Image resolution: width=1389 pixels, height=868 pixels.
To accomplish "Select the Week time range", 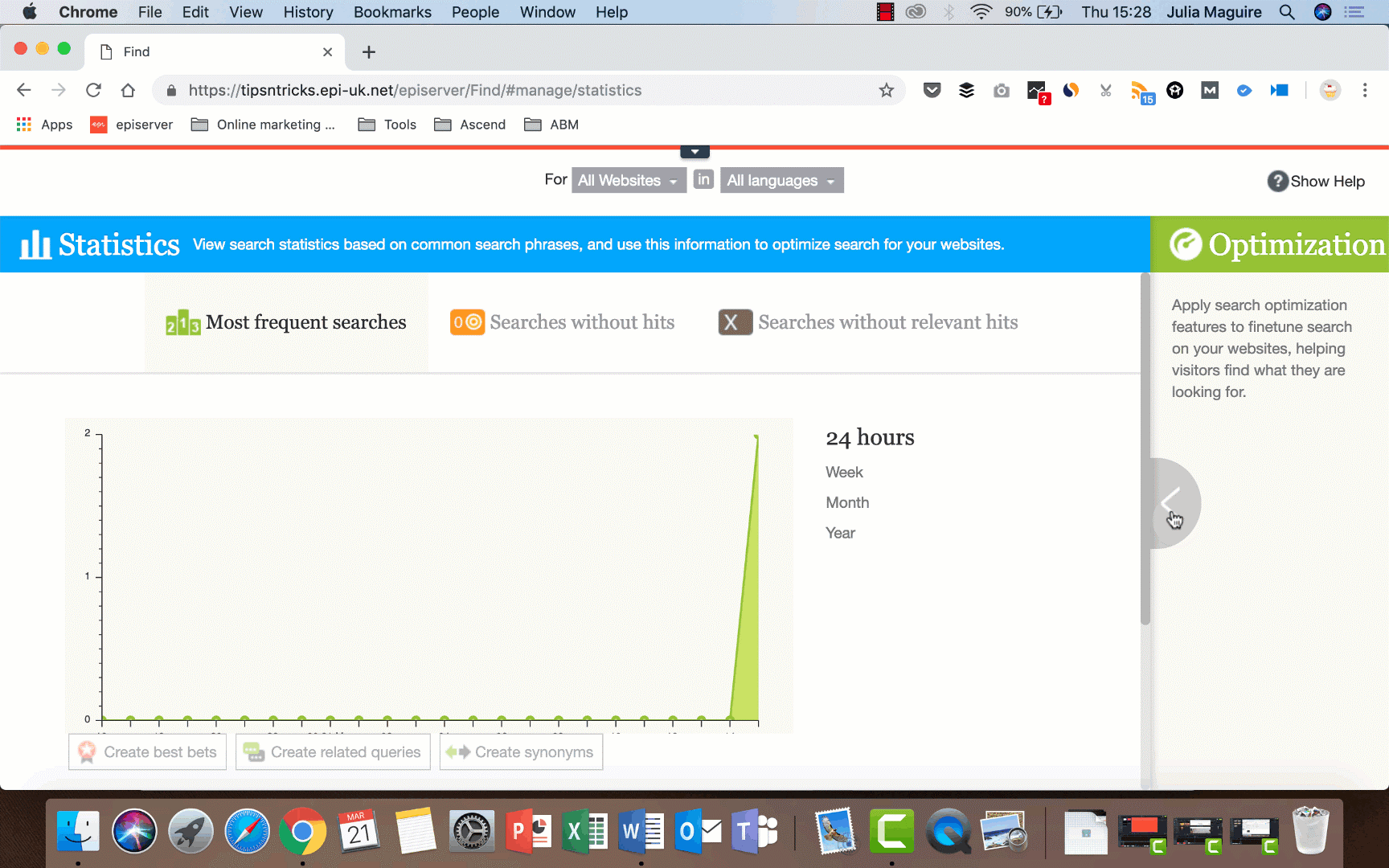I will click(844, 473).
